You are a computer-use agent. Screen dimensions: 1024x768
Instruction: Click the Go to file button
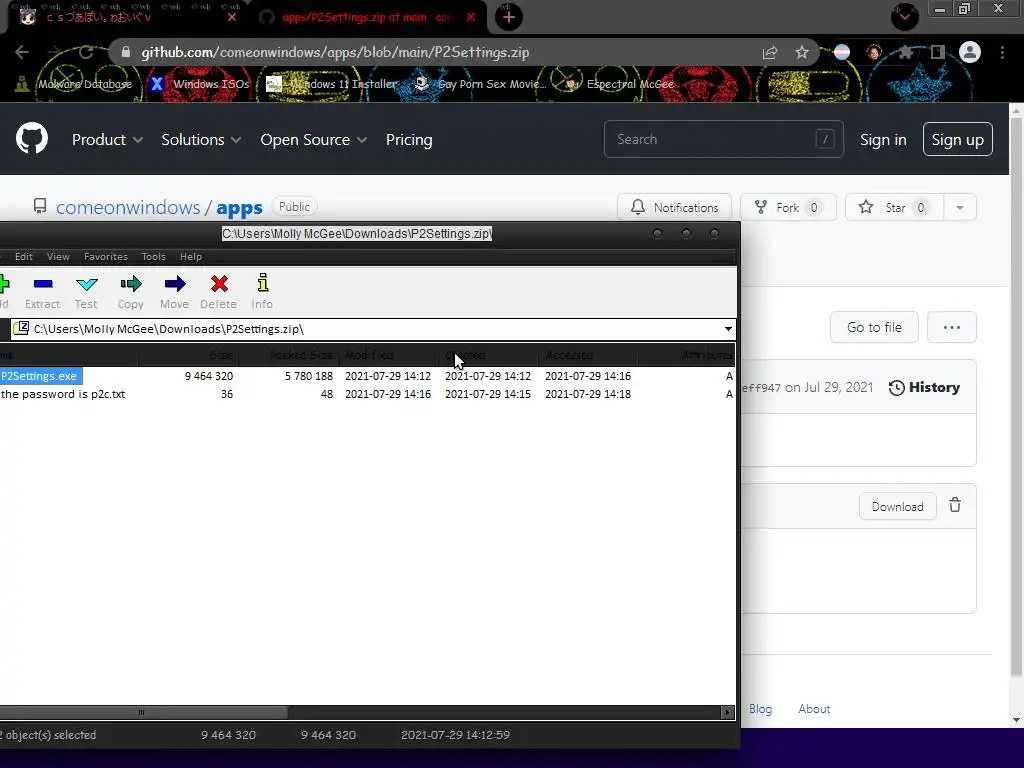pos(874,327)
